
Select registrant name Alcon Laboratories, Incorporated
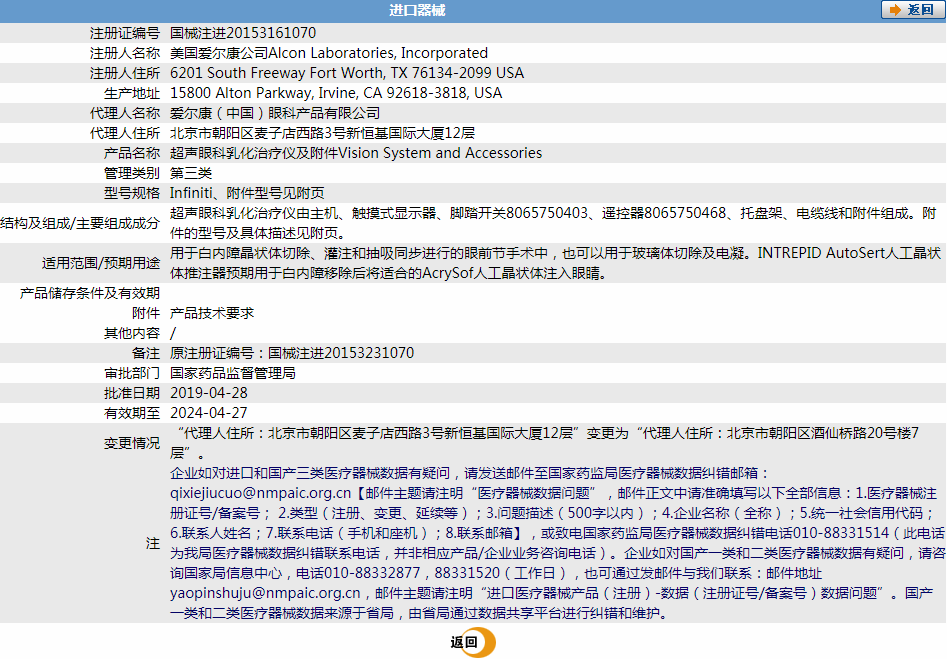click(378, 53)
